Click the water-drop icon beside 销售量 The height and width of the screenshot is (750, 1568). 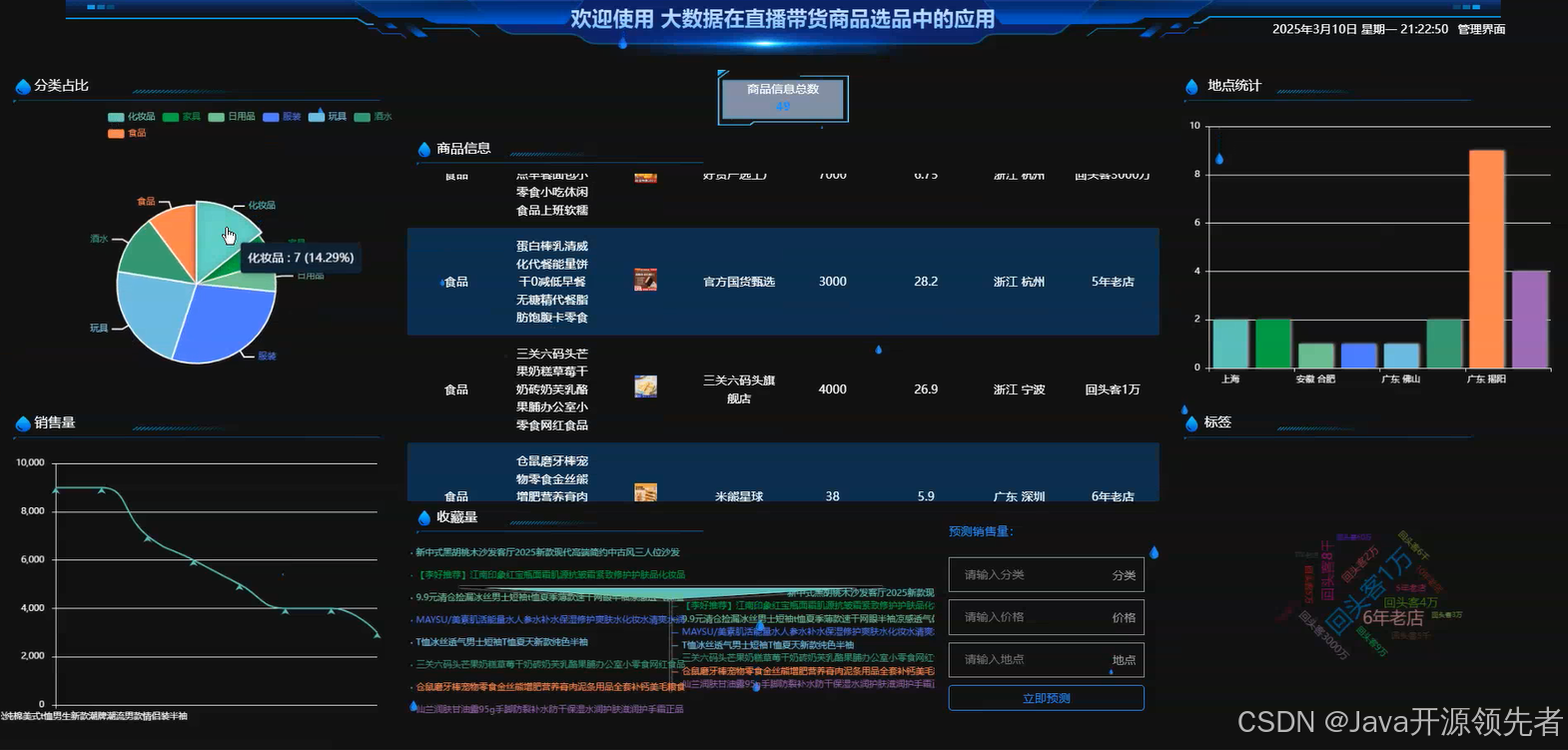23,423
